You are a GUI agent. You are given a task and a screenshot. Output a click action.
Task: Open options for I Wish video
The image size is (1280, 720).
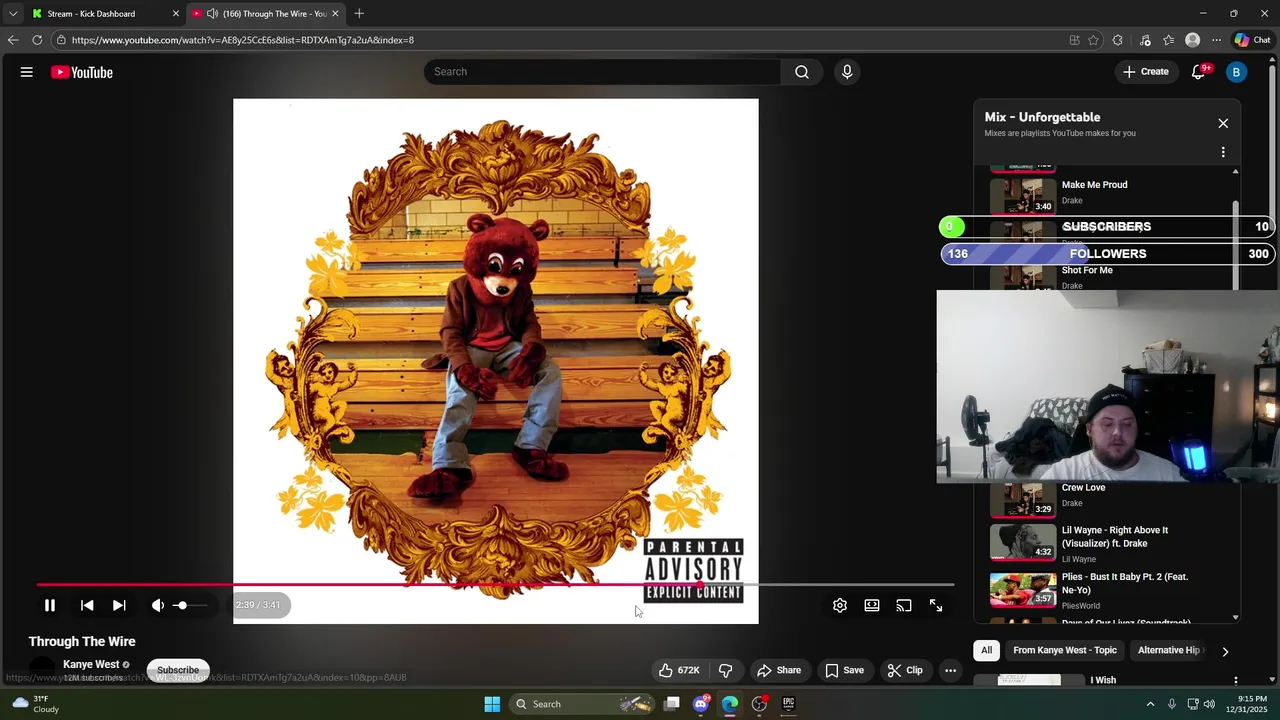pos(1235,680)
